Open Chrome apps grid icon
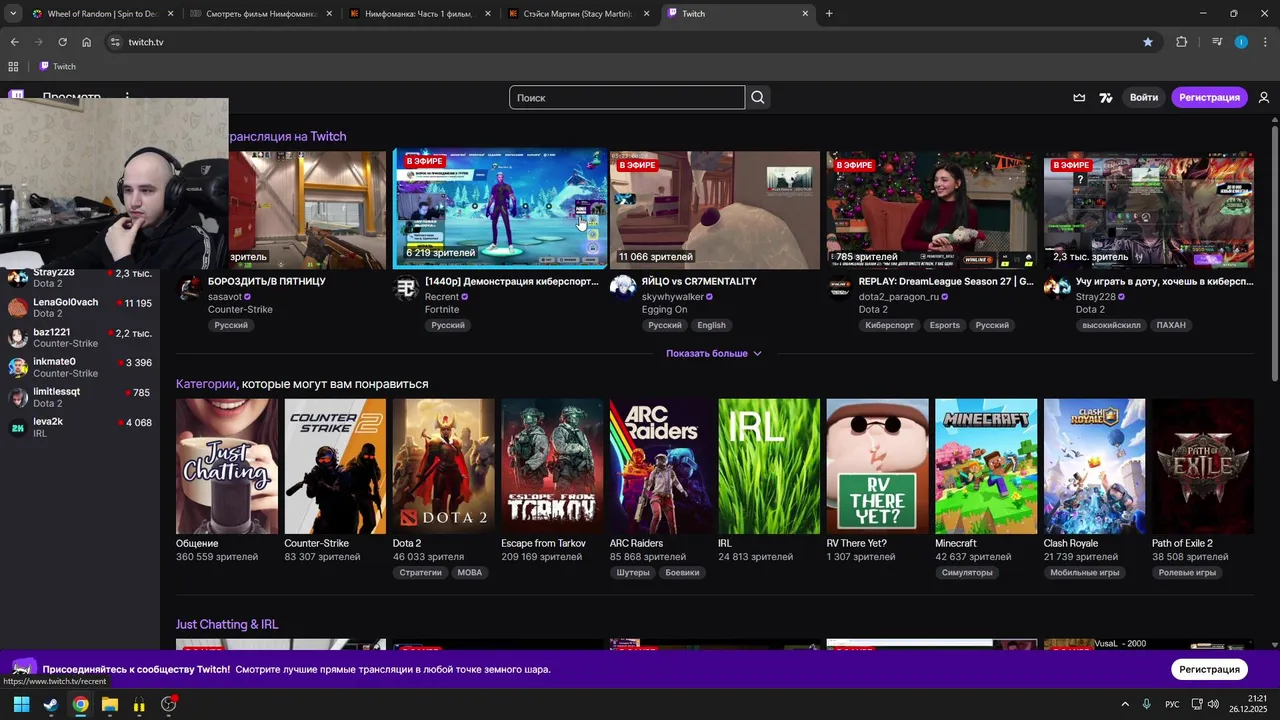The height and width of the screenshot is (720, 1280). (x=13, y=66)
